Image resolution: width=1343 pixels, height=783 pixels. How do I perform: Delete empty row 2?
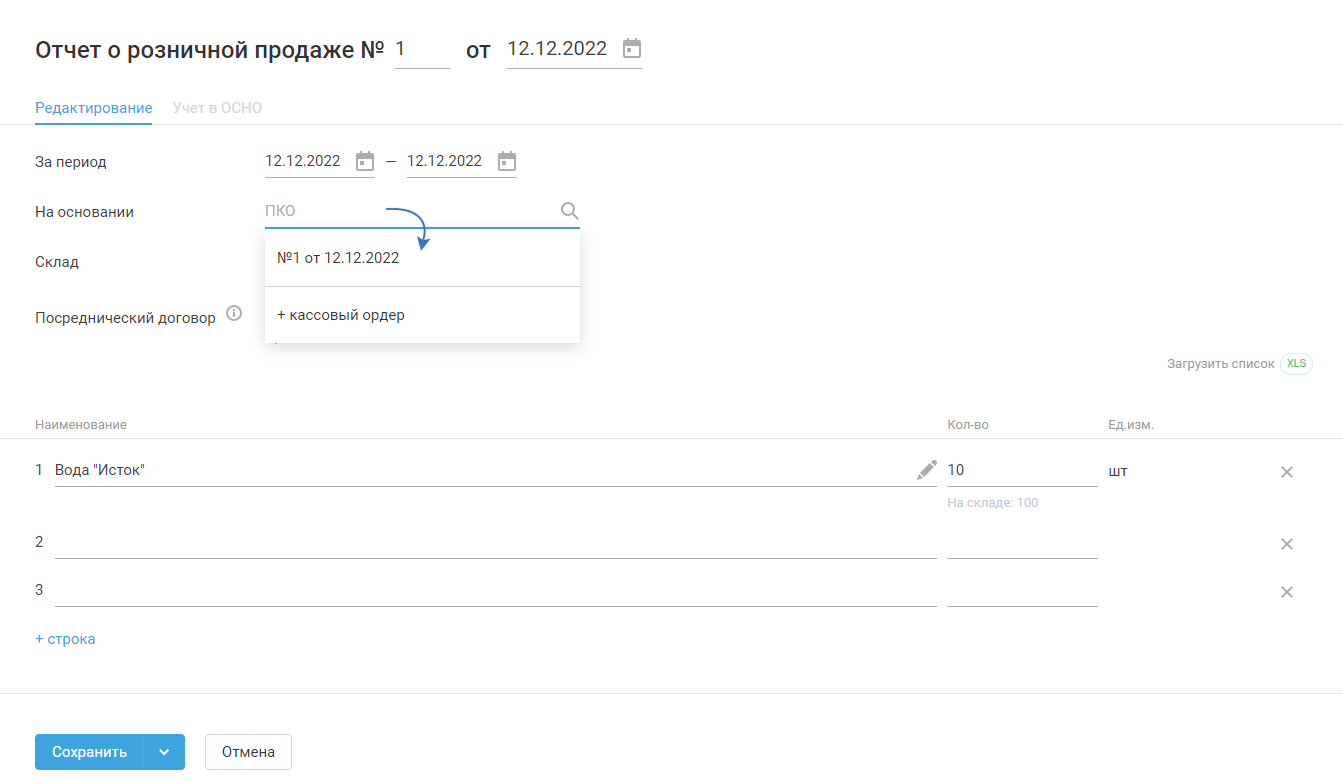(1287, 544)
